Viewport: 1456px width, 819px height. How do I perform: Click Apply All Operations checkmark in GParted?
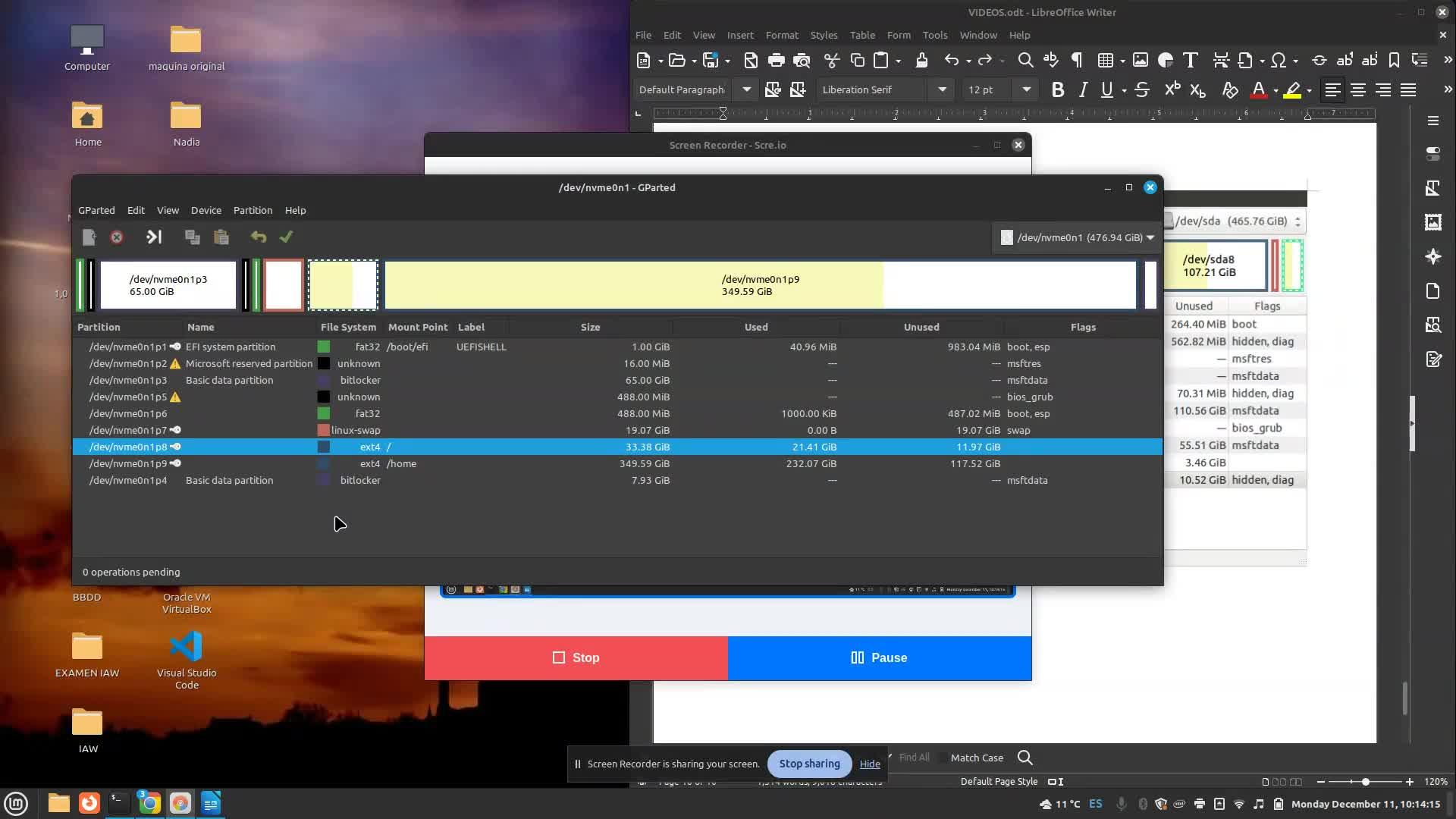286,237
